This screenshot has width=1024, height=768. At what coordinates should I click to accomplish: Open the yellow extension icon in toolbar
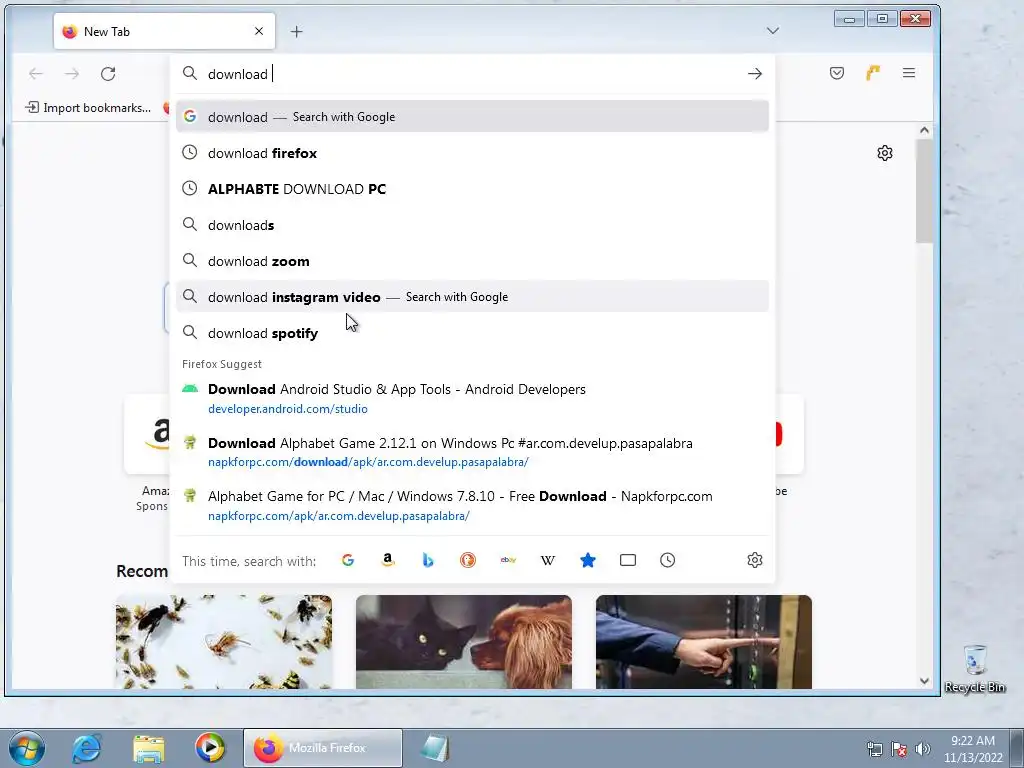coord(873,73)
